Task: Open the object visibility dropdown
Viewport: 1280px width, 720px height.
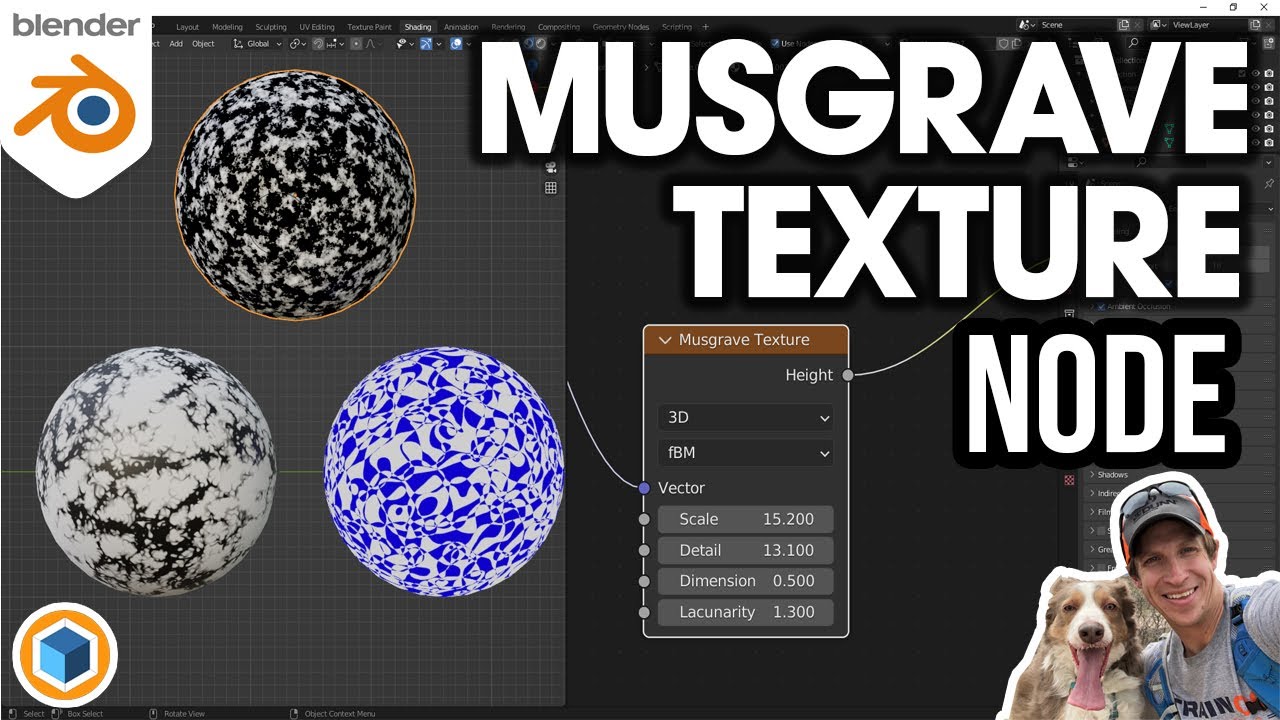Action: coord(404,43)
